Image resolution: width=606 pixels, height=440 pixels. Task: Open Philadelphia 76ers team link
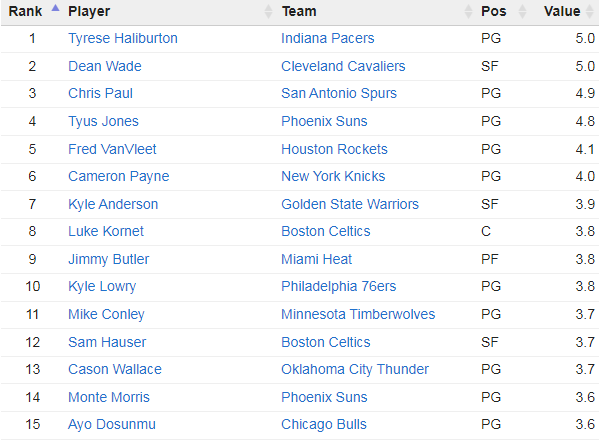pos(339,287)
